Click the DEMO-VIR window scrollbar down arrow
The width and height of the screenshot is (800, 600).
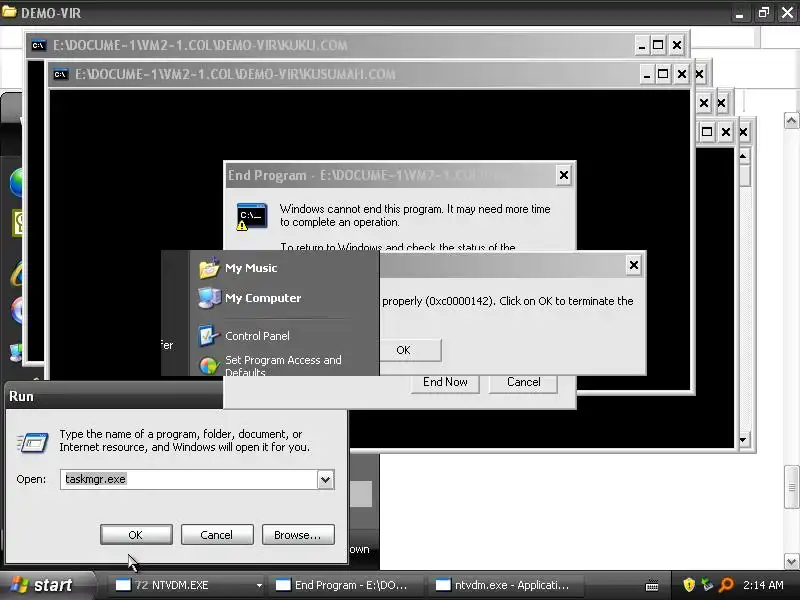[791, 562]
